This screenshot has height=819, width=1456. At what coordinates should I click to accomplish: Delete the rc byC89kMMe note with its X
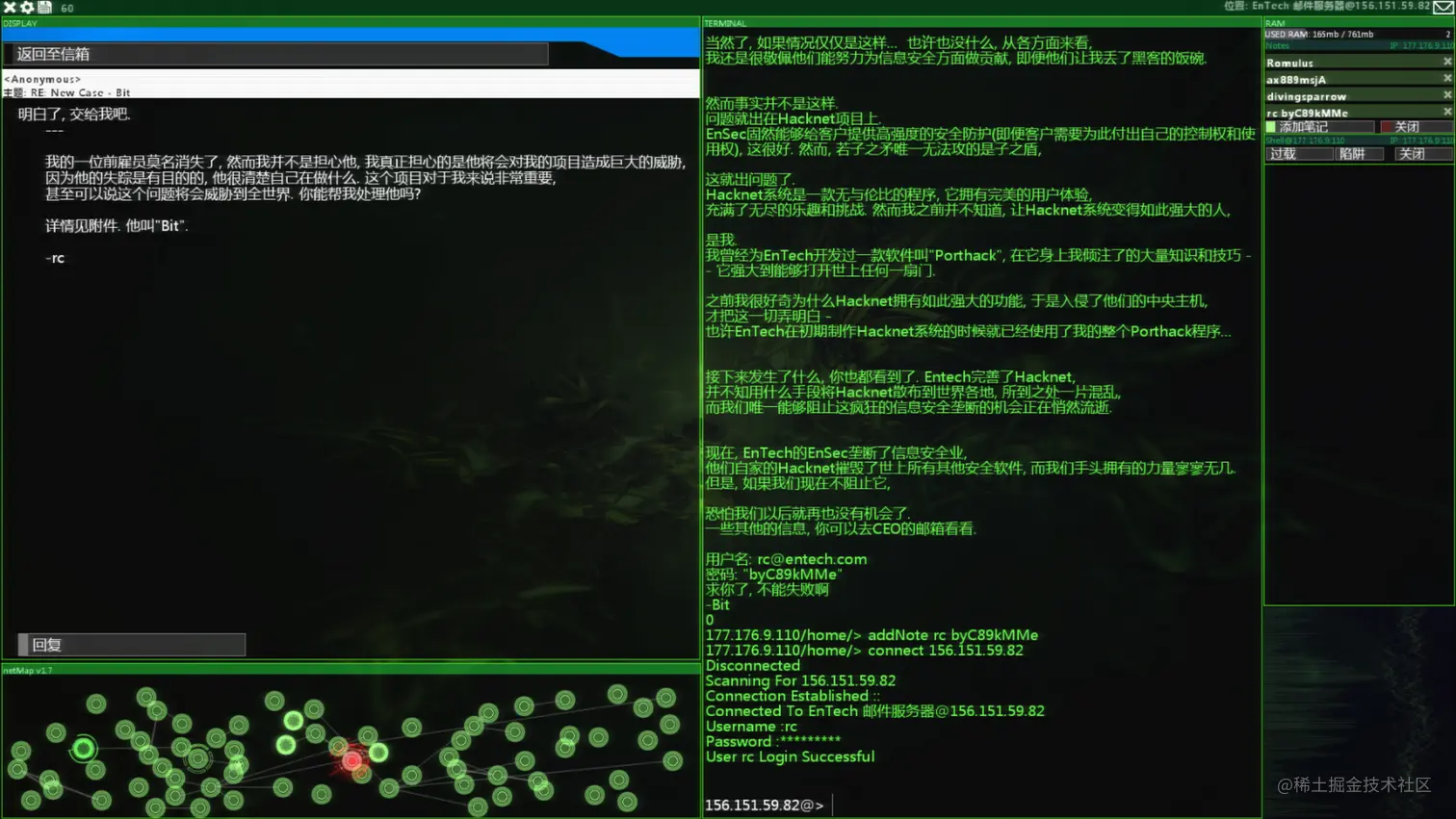coord(1446,112)
